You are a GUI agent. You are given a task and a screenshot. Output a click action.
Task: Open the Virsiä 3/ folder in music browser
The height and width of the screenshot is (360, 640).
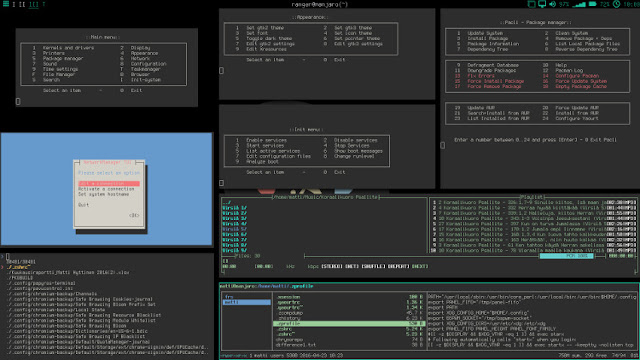pos(234,218)
